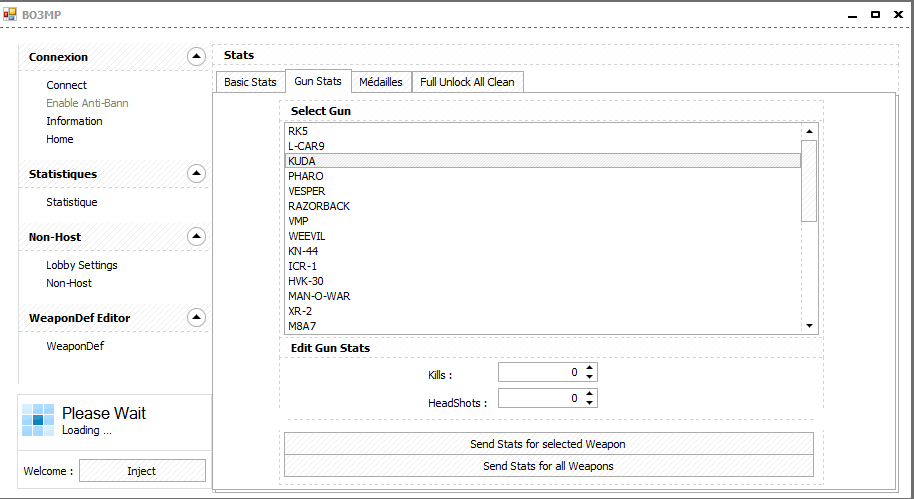
Task: Collapse the Connexion section
Action: (x=196, y=57)
